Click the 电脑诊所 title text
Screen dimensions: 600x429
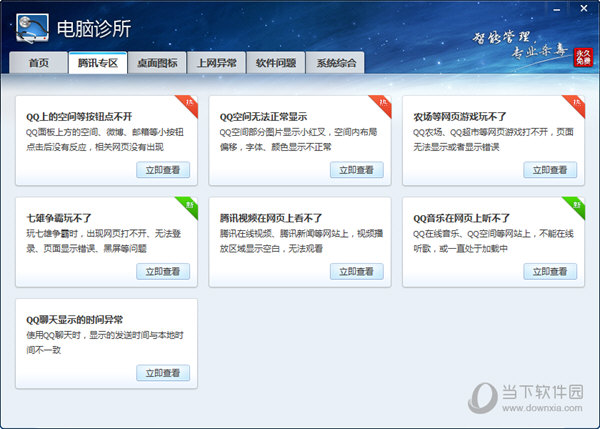94,29
